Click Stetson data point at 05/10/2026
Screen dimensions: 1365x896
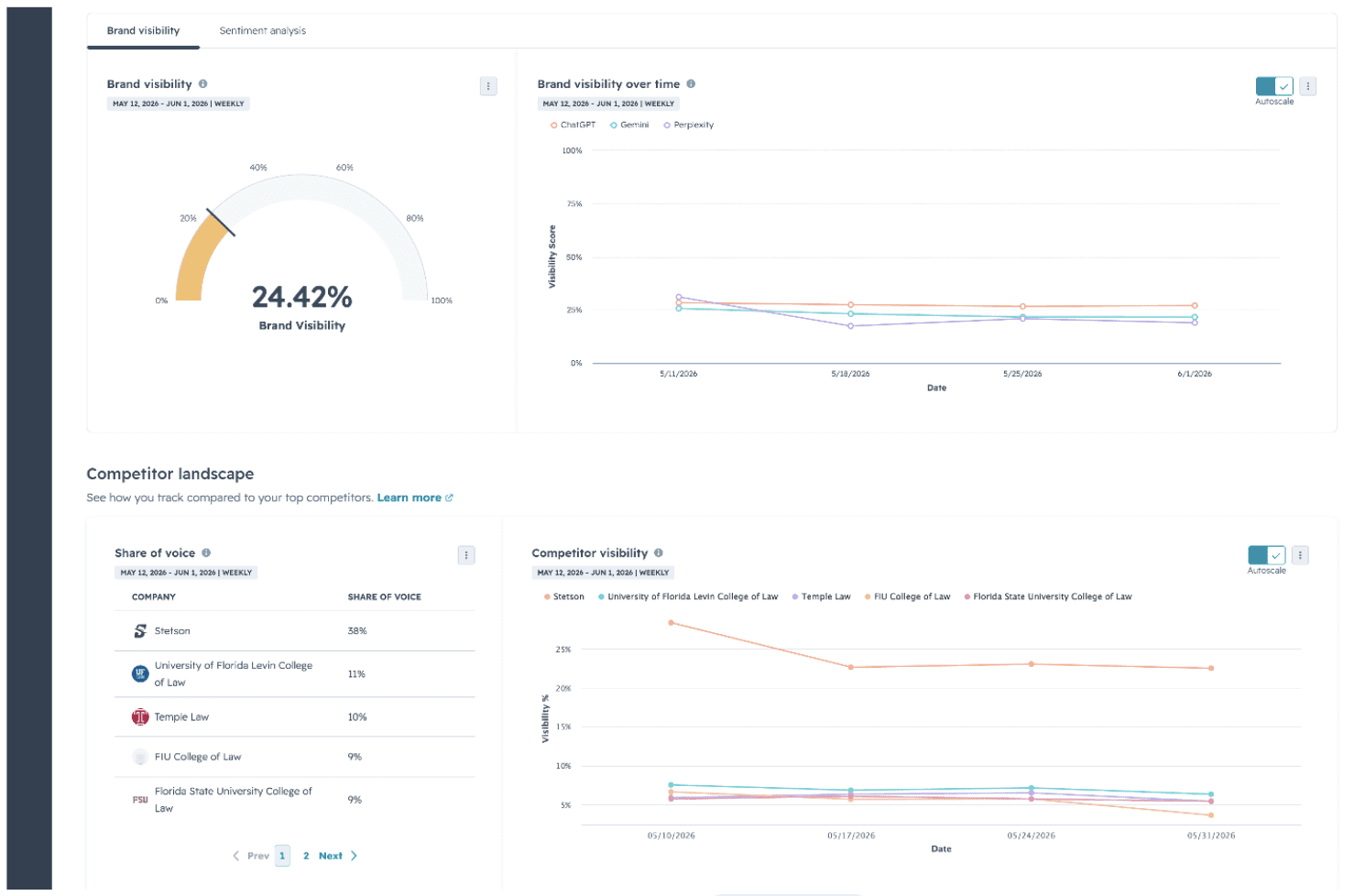(x=672, y=623)
